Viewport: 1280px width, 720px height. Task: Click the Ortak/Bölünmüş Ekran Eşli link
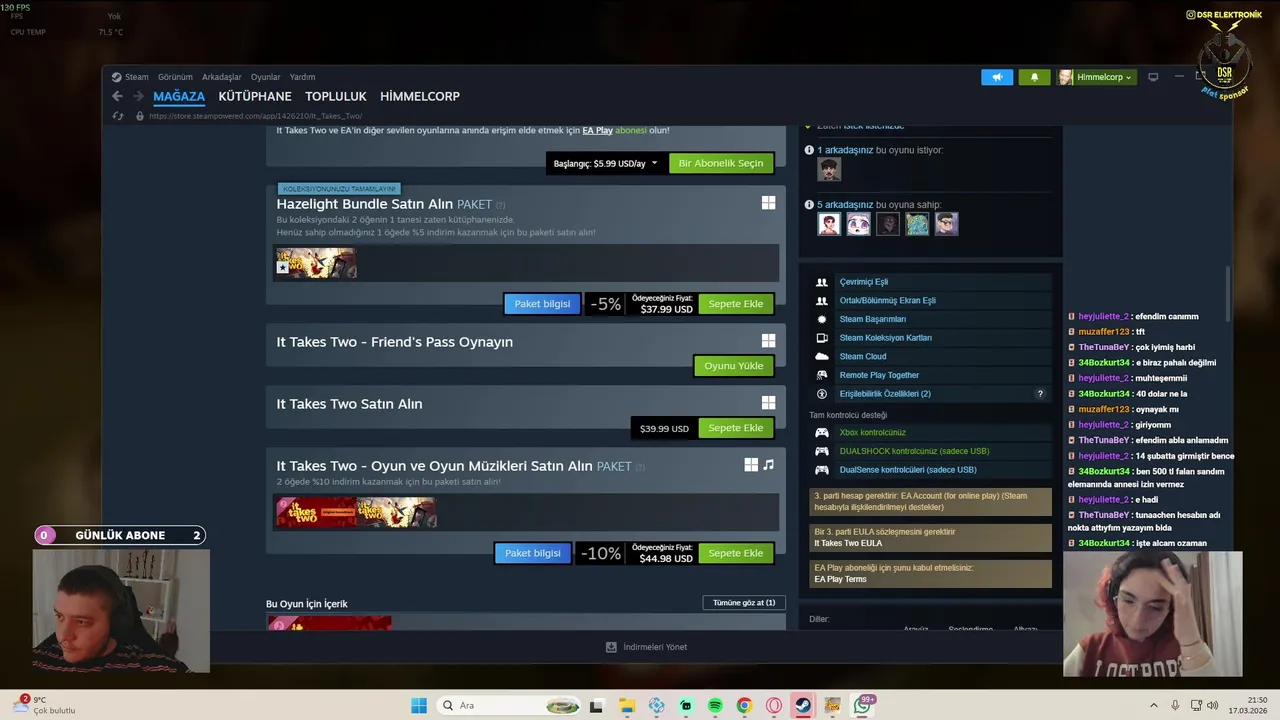click(x=888, y=300)
